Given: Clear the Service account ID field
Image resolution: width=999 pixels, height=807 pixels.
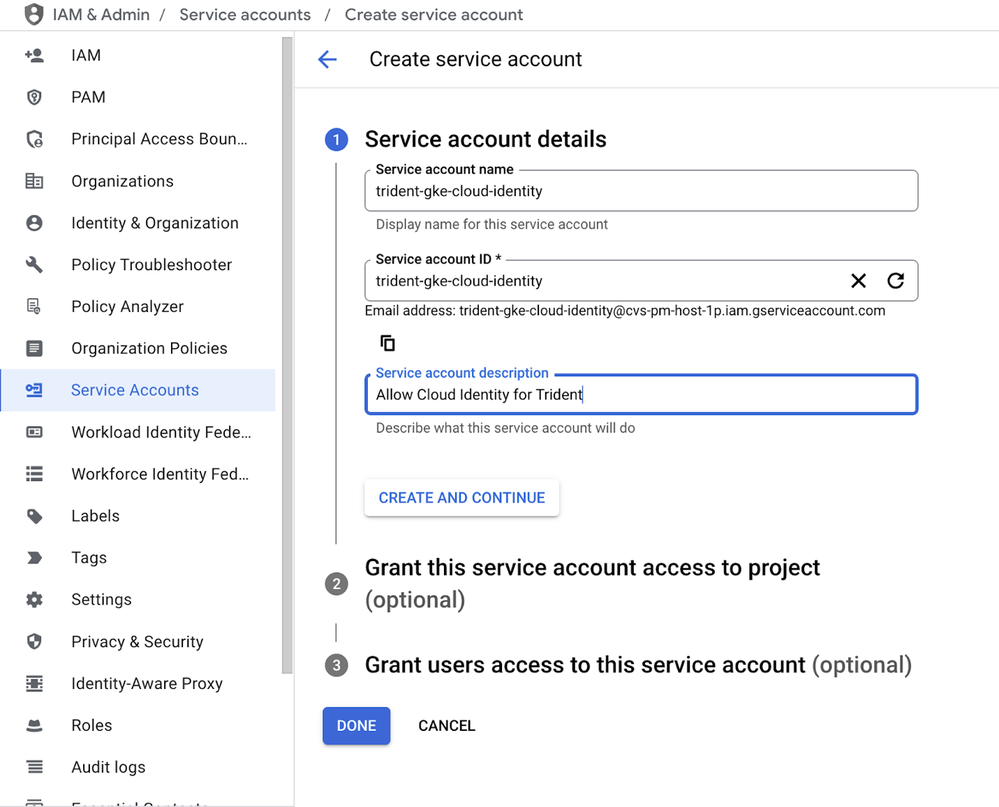Looking at the screenshot, I should [858, 281].
